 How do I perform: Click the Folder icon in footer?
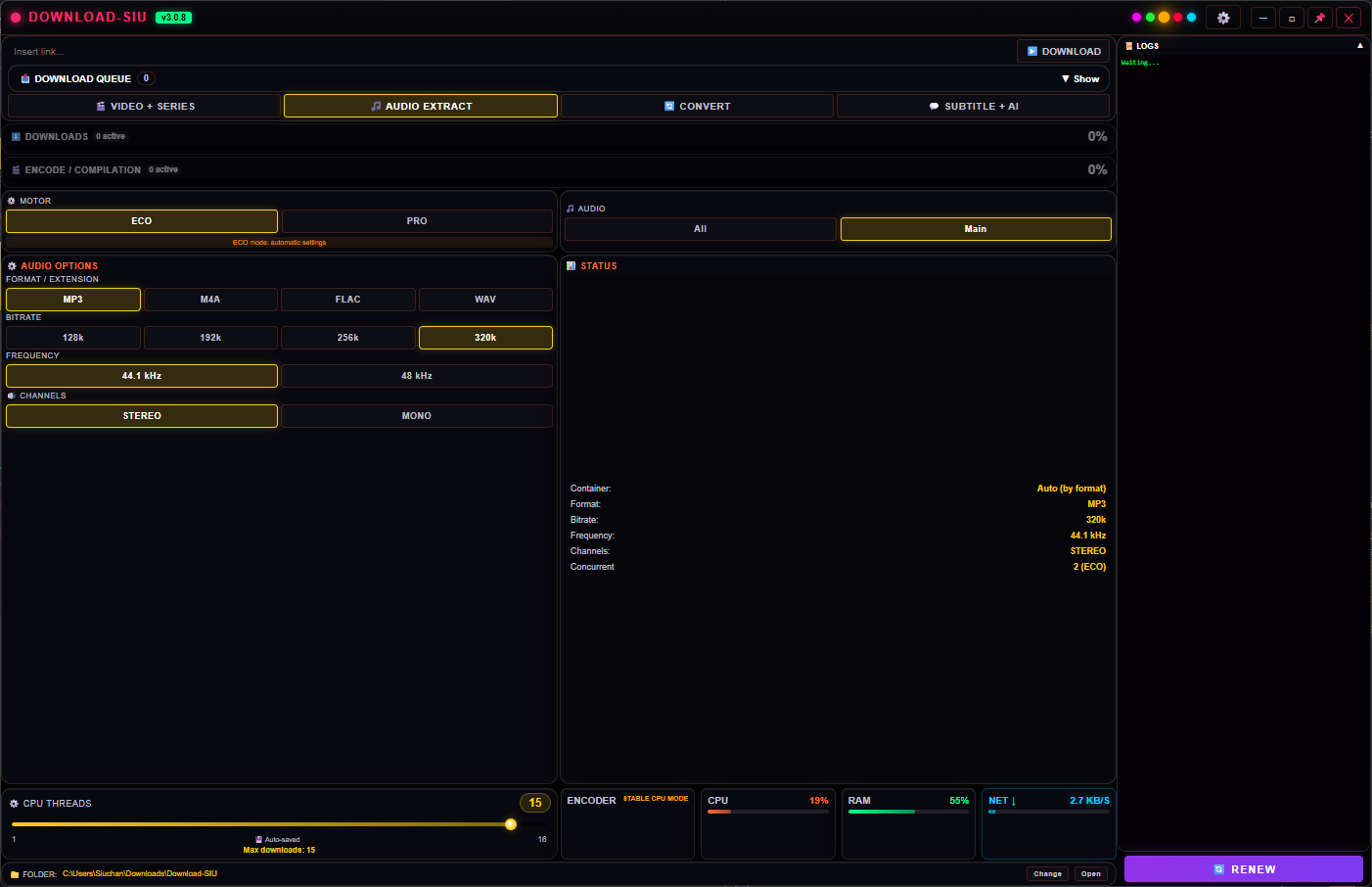(15, 875)
